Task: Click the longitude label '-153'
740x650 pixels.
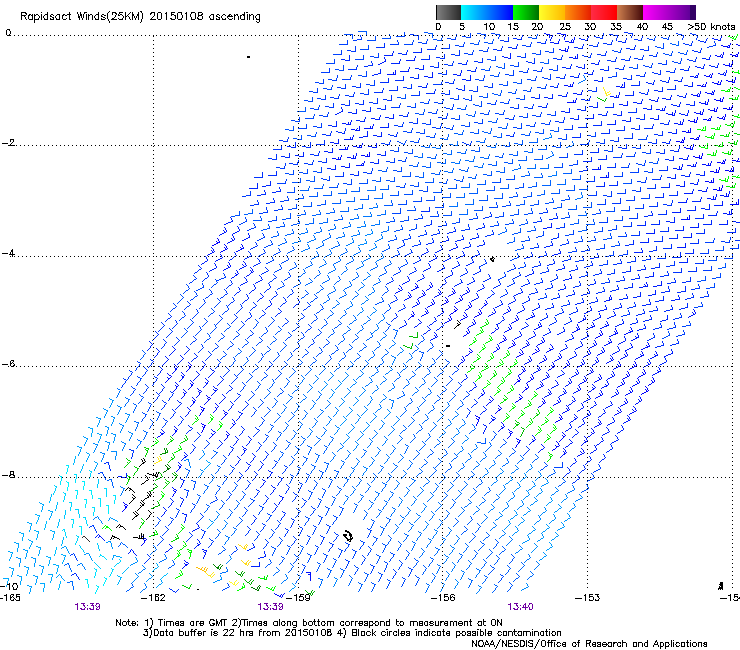Action: 587,598
